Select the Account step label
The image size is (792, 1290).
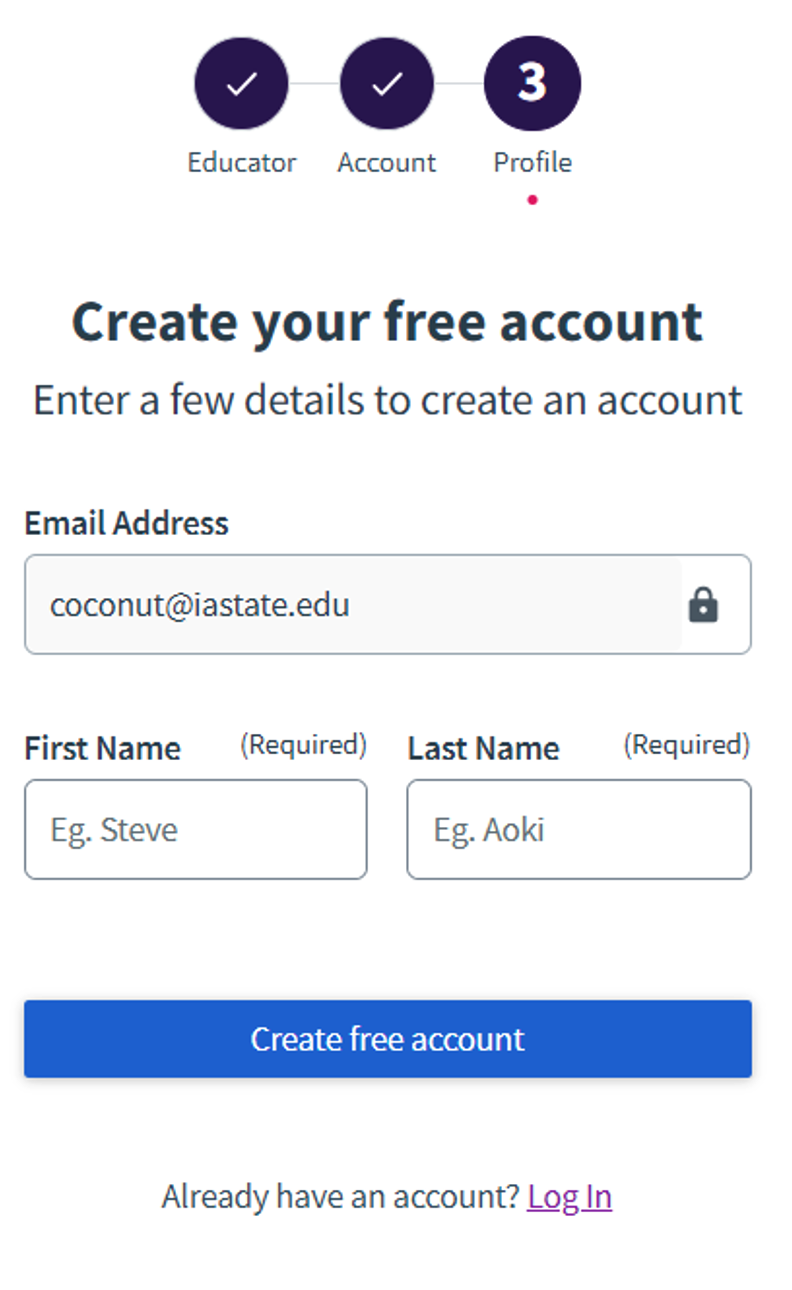pyautogui.click(x=386, y=162)
